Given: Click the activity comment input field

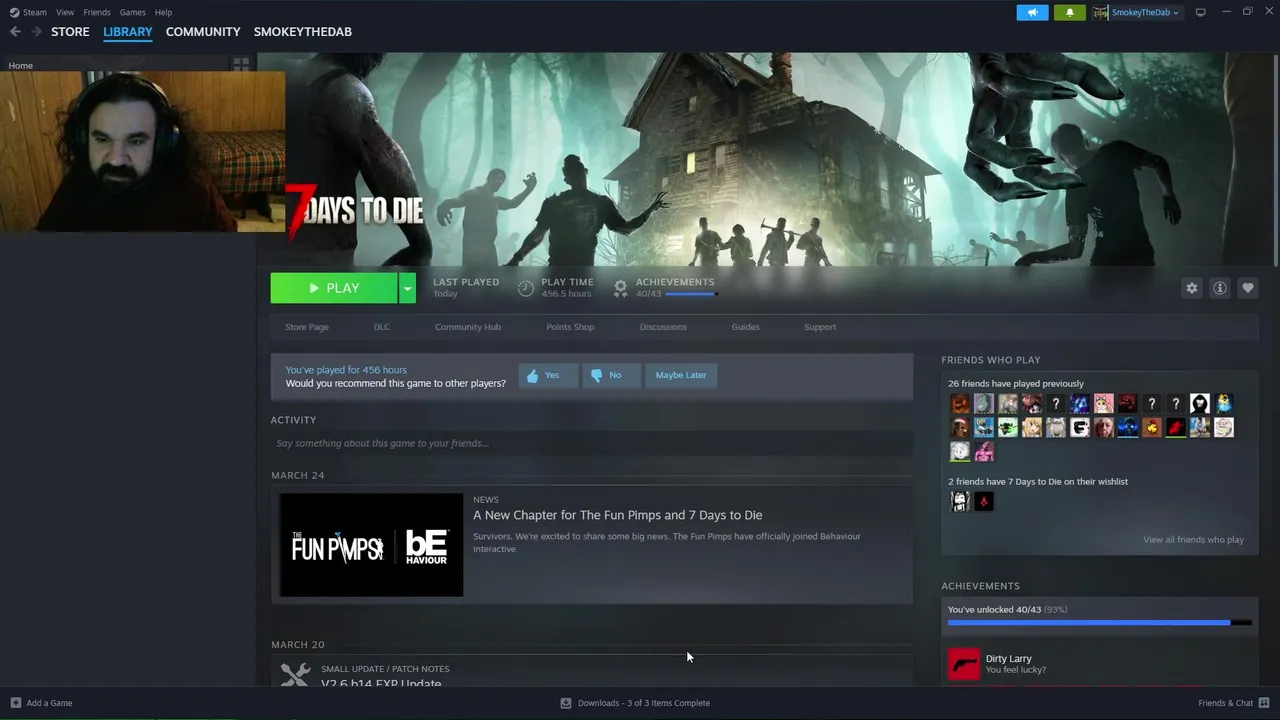Looking at the screenshot, I should (x=592, y=443).
